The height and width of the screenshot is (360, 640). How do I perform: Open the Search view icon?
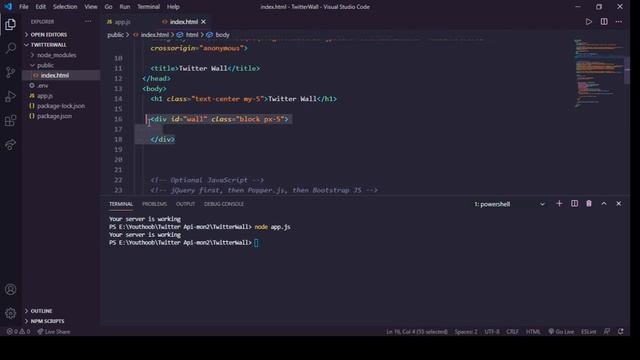click(11, 48)
